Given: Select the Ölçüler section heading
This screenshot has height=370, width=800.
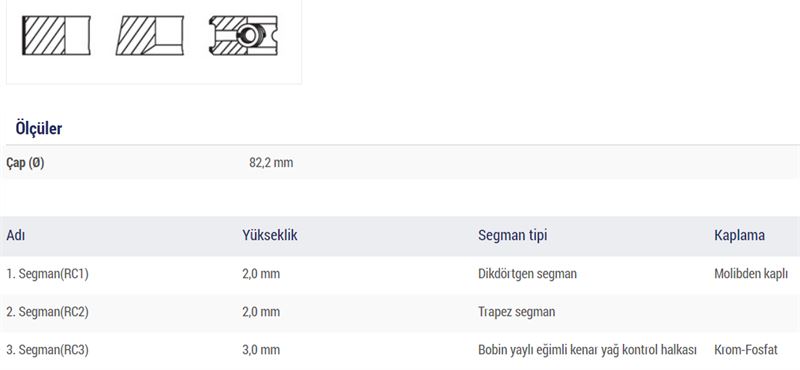Looking at the screenshot, I should tap(39, 128).
